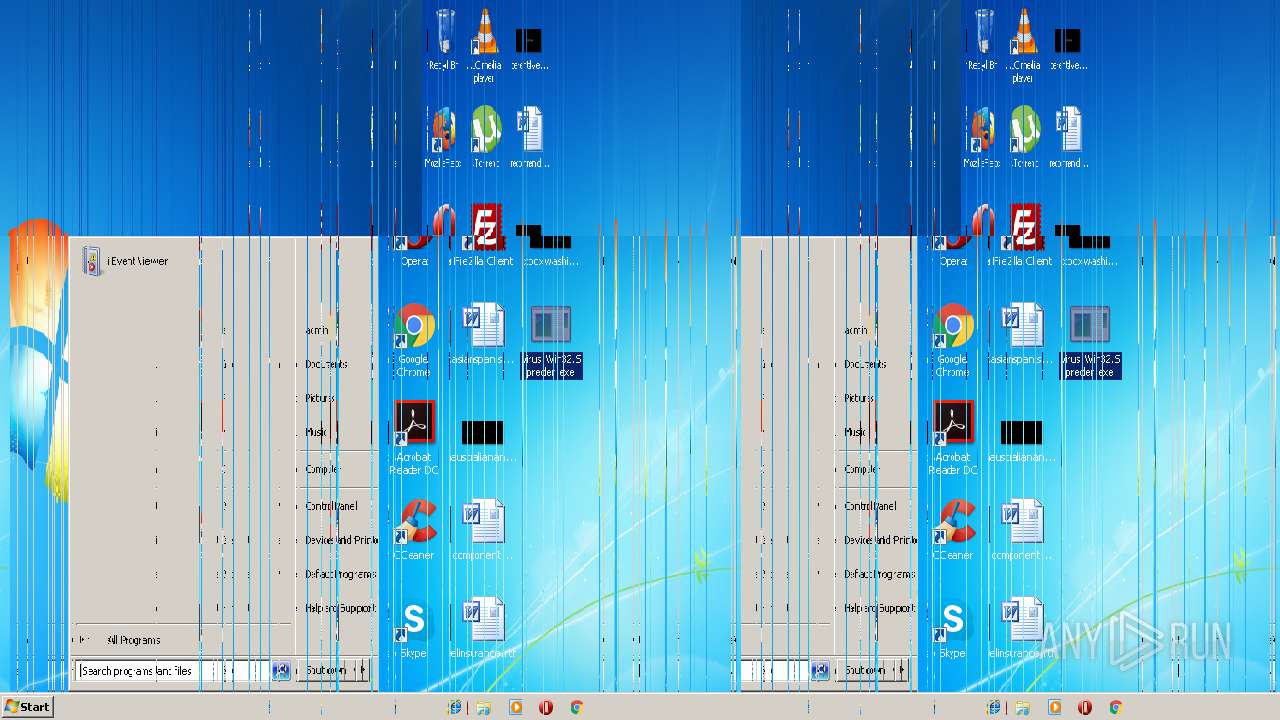Open Pictures in left Start menu copy
This screenshot has height=720, width=1280.
tap(321, 398)
